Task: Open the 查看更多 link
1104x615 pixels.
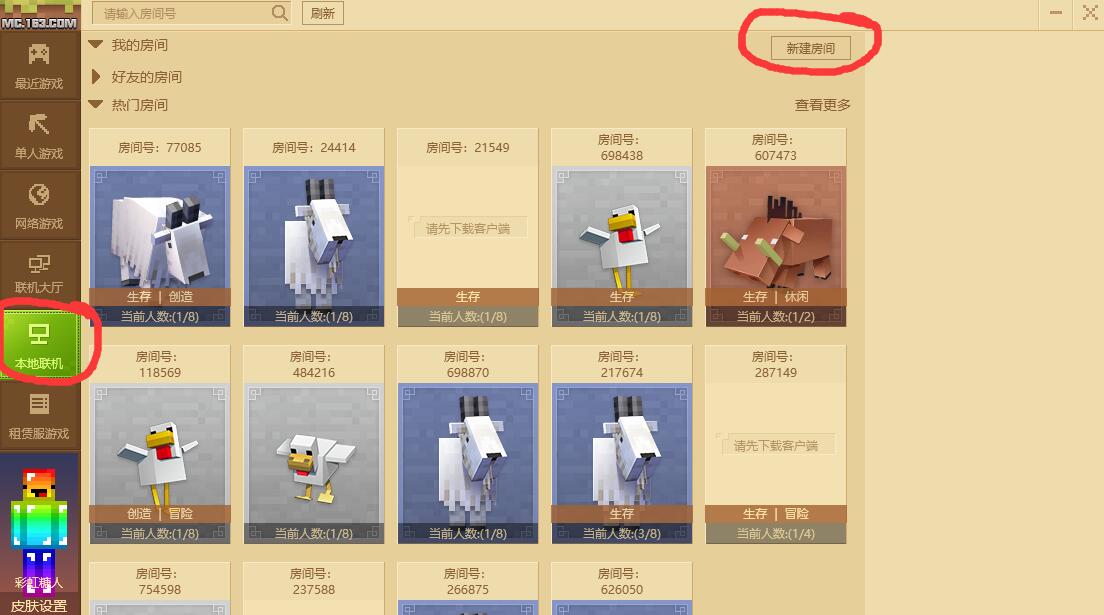Action: pyautogui.click(x=822, y=105)
